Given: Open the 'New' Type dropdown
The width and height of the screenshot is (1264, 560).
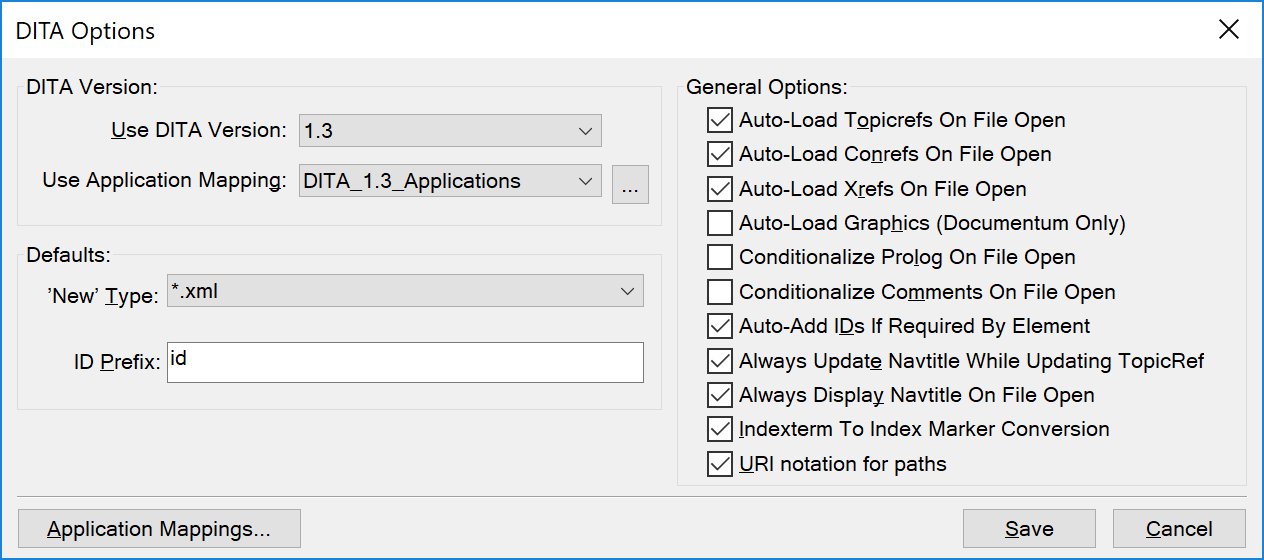Looking at the screenshot, I should [x=405, y=291].
